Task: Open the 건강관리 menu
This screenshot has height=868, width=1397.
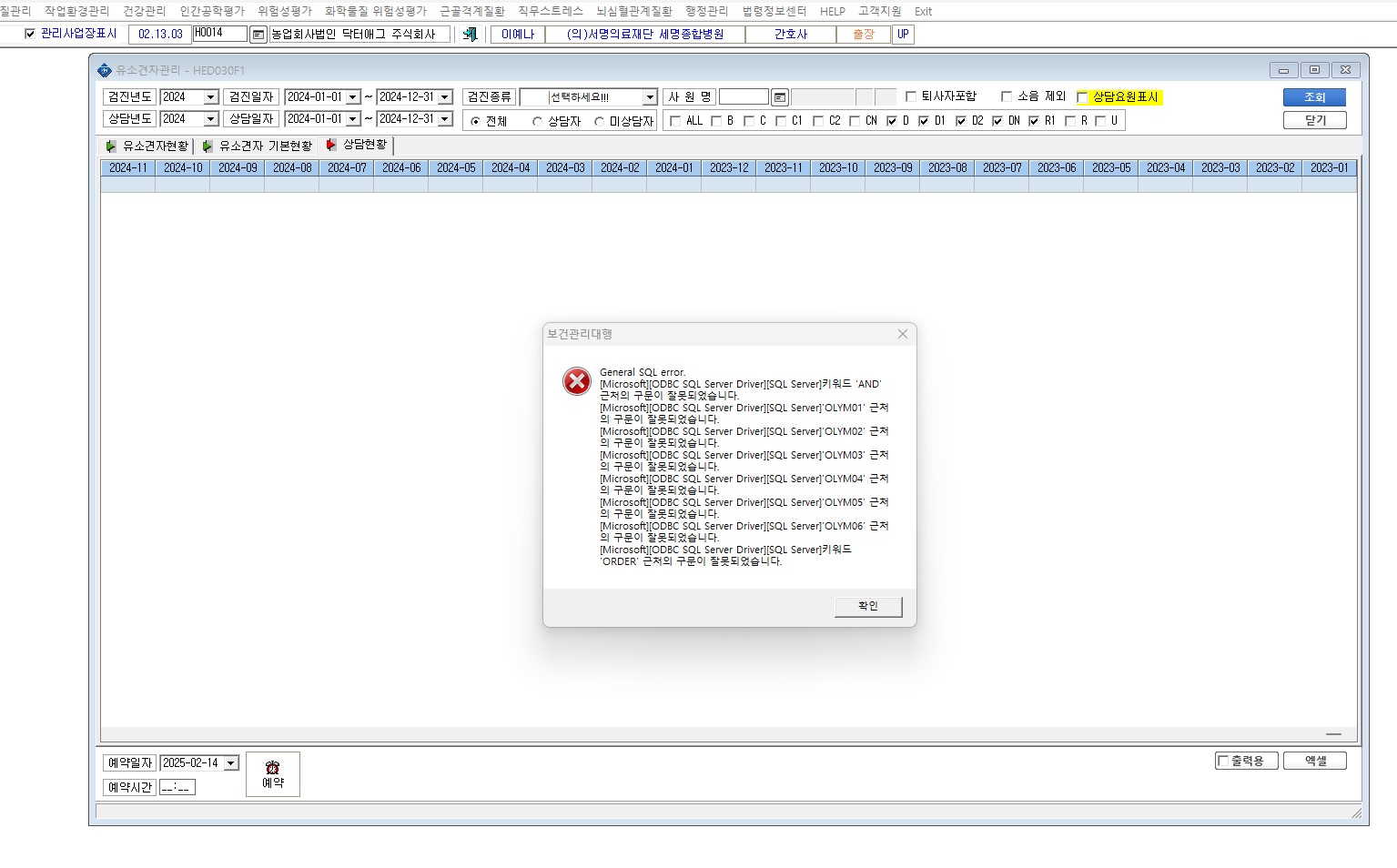Action: (145, 11)
